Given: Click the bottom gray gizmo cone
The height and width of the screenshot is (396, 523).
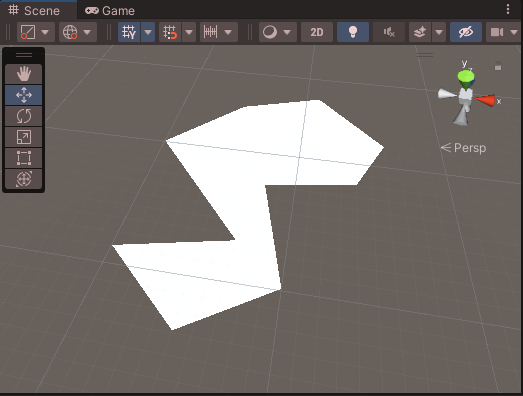Looking at the screenshot, I should coord(461,118).
